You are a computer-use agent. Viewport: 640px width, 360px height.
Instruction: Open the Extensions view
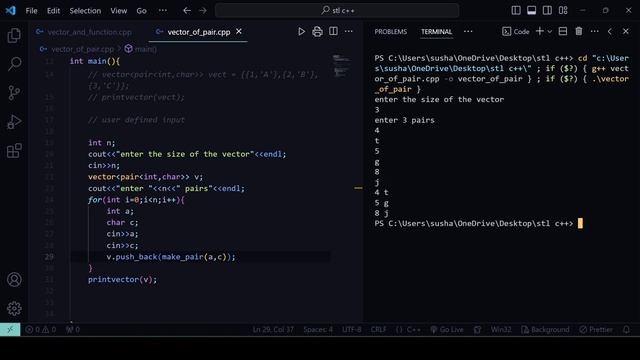coord(14,151)
